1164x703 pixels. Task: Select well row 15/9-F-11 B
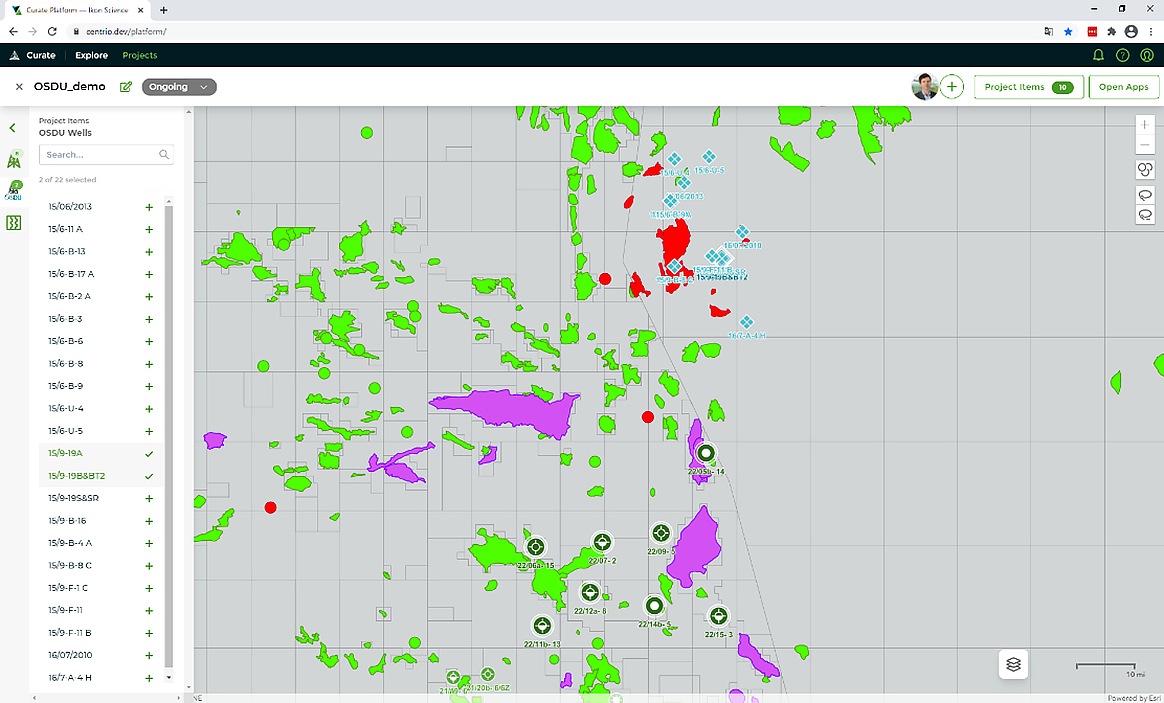pos(100,632)
